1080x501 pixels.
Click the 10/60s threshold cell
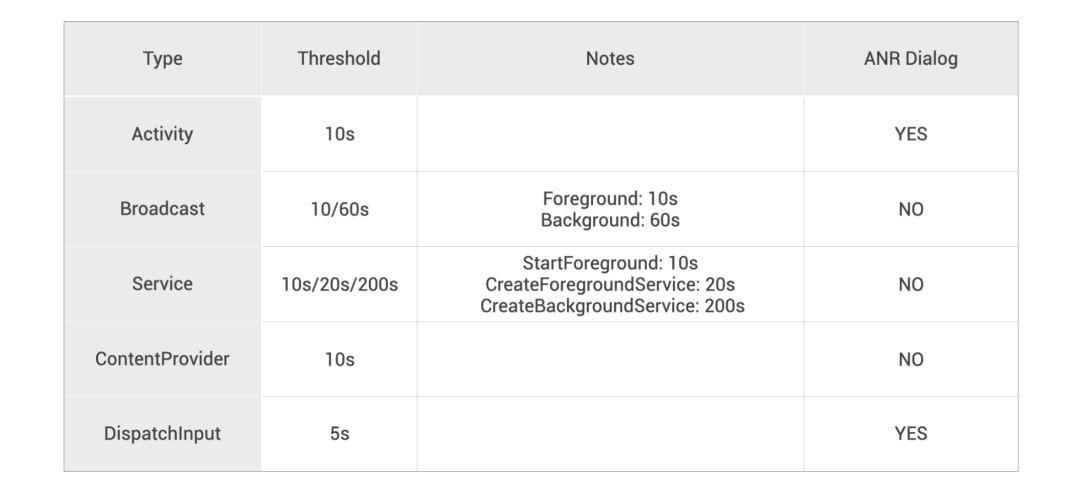coord(339,209)
